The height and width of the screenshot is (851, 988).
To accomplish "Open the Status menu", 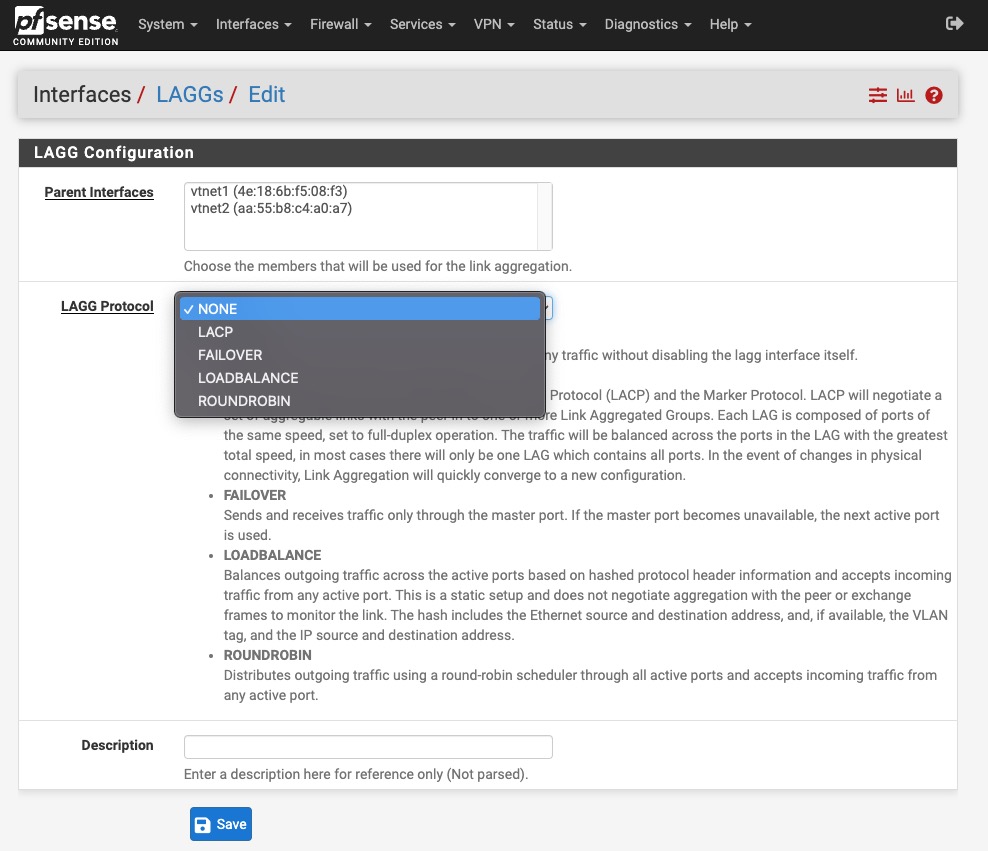I will [560, 25].
